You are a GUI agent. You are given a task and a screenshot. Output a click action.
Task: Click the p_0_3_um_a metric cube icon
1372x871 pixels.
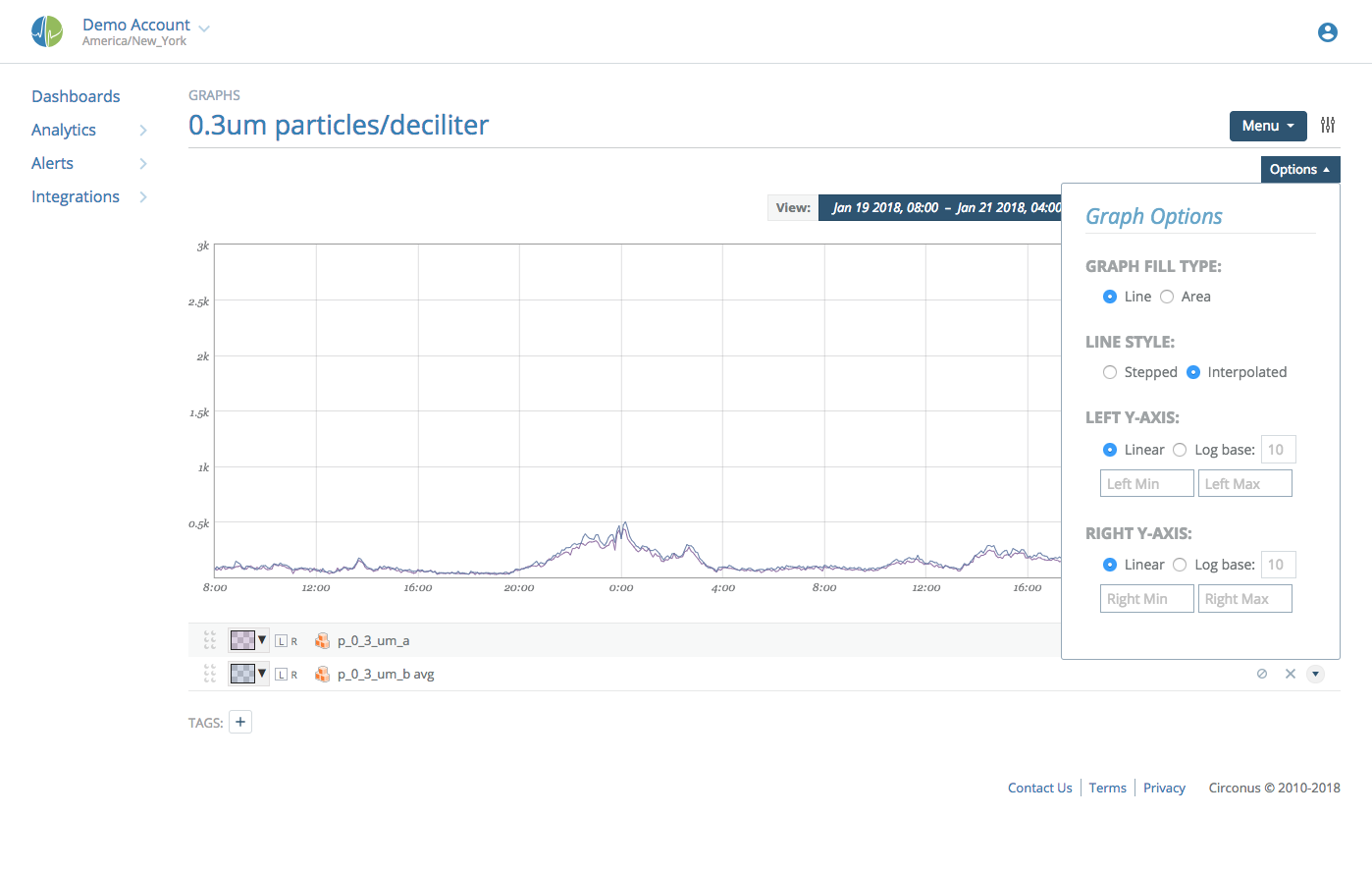(x=322, y=640)
